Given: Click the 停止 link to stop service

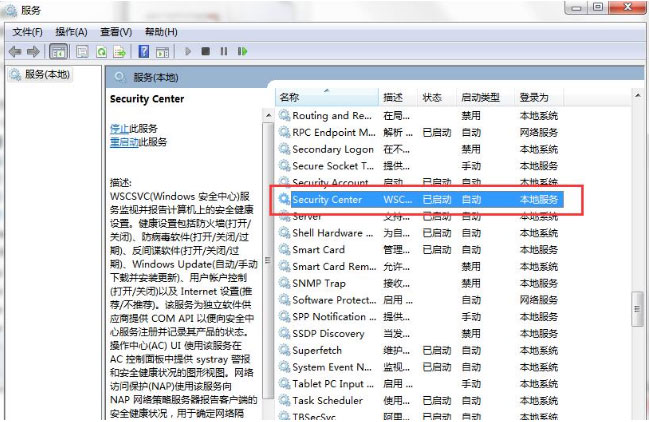Looking at the screenshot, I should [x=119, y=129].
